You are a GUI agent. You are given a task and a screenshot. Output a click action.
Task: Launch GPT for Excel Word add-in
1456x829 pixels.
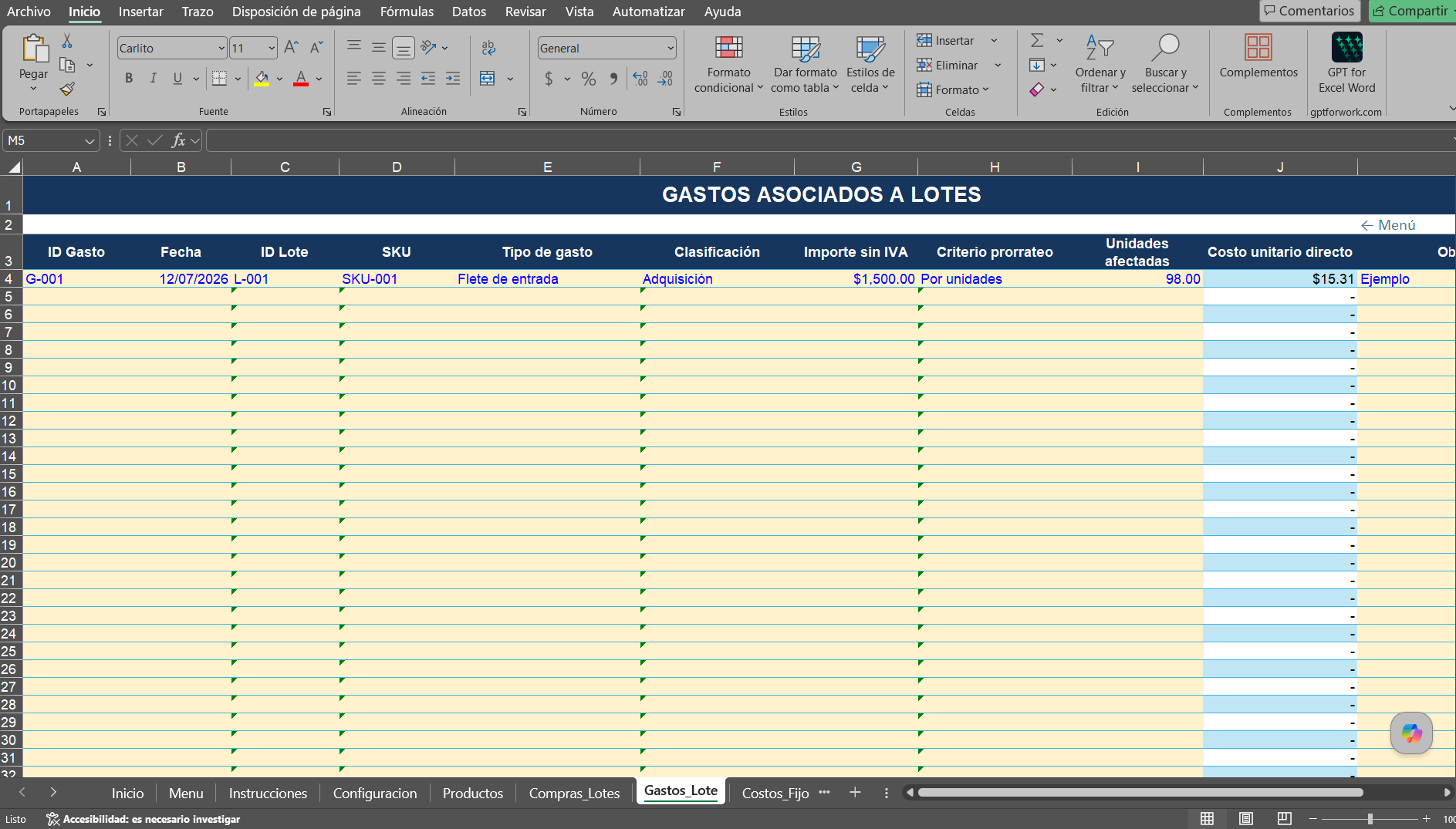pyautogui.click(x=1347, y=47)
